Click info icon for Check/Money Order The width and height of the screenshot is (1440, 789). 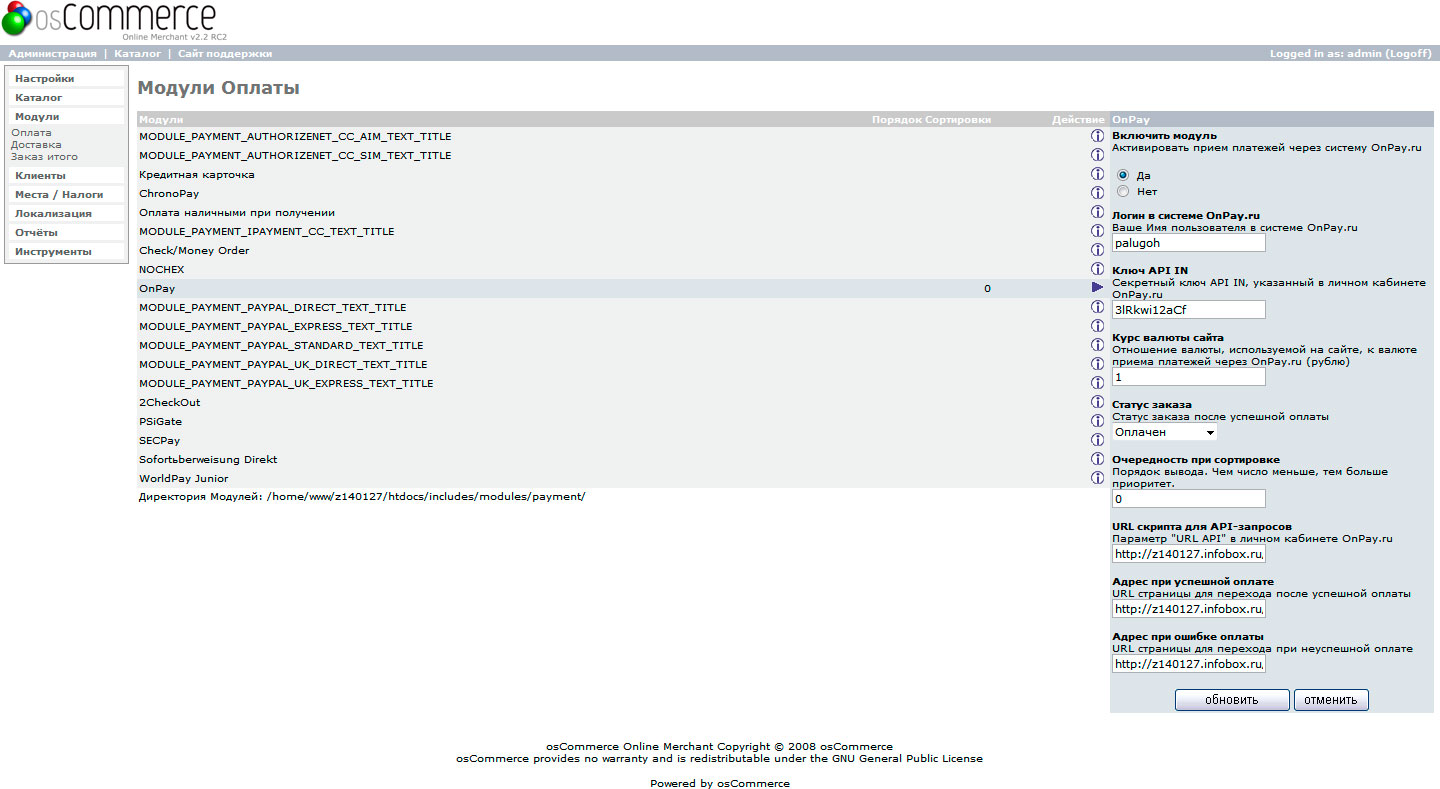[x=1097, y=250]
